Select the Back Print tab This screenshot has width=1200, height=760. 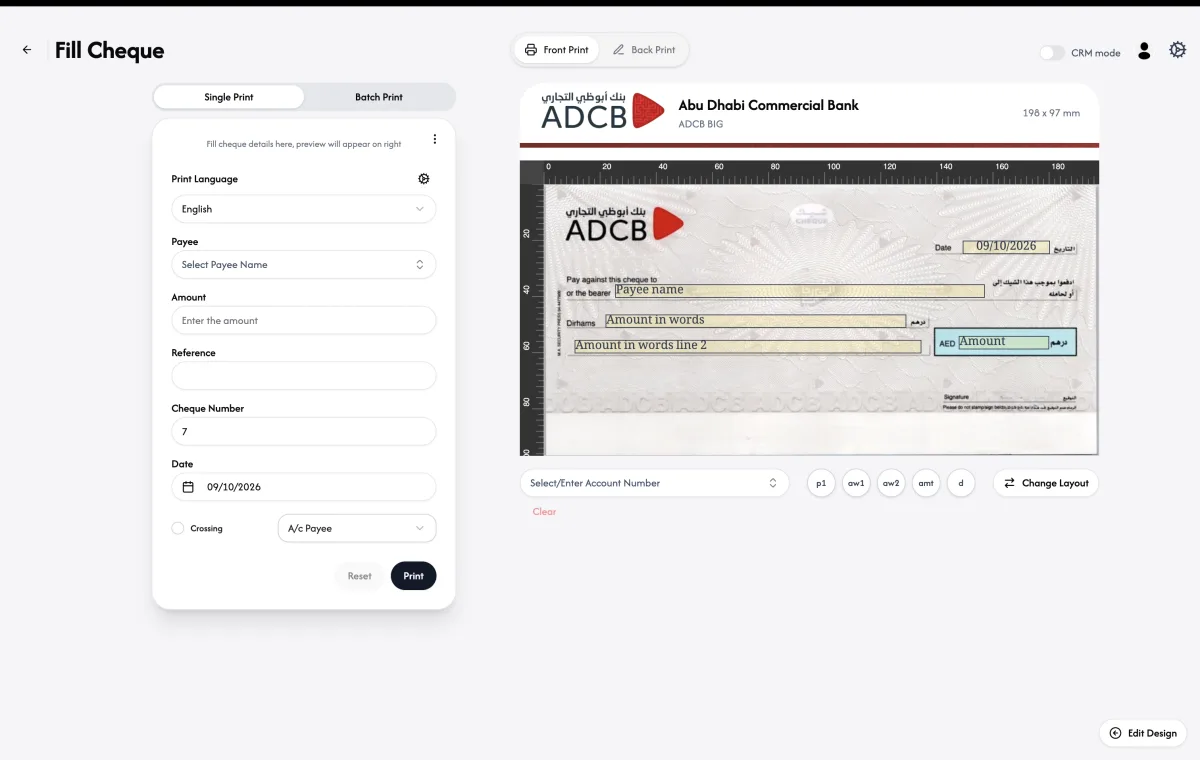point(644,50)
